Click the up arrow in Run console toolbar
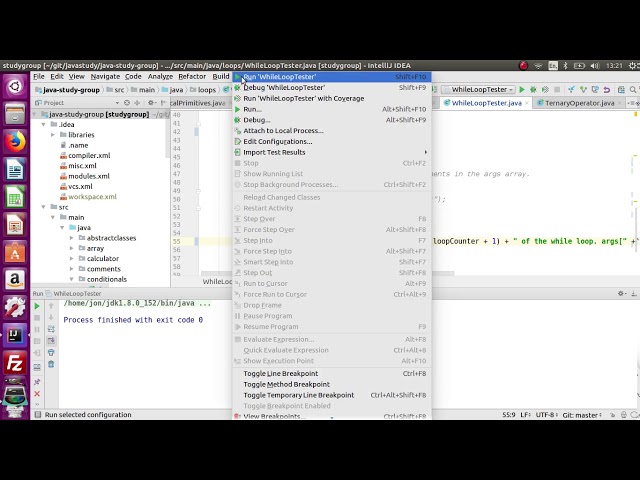Viewport: 640px width, 480px height. [x=51, y=306]
